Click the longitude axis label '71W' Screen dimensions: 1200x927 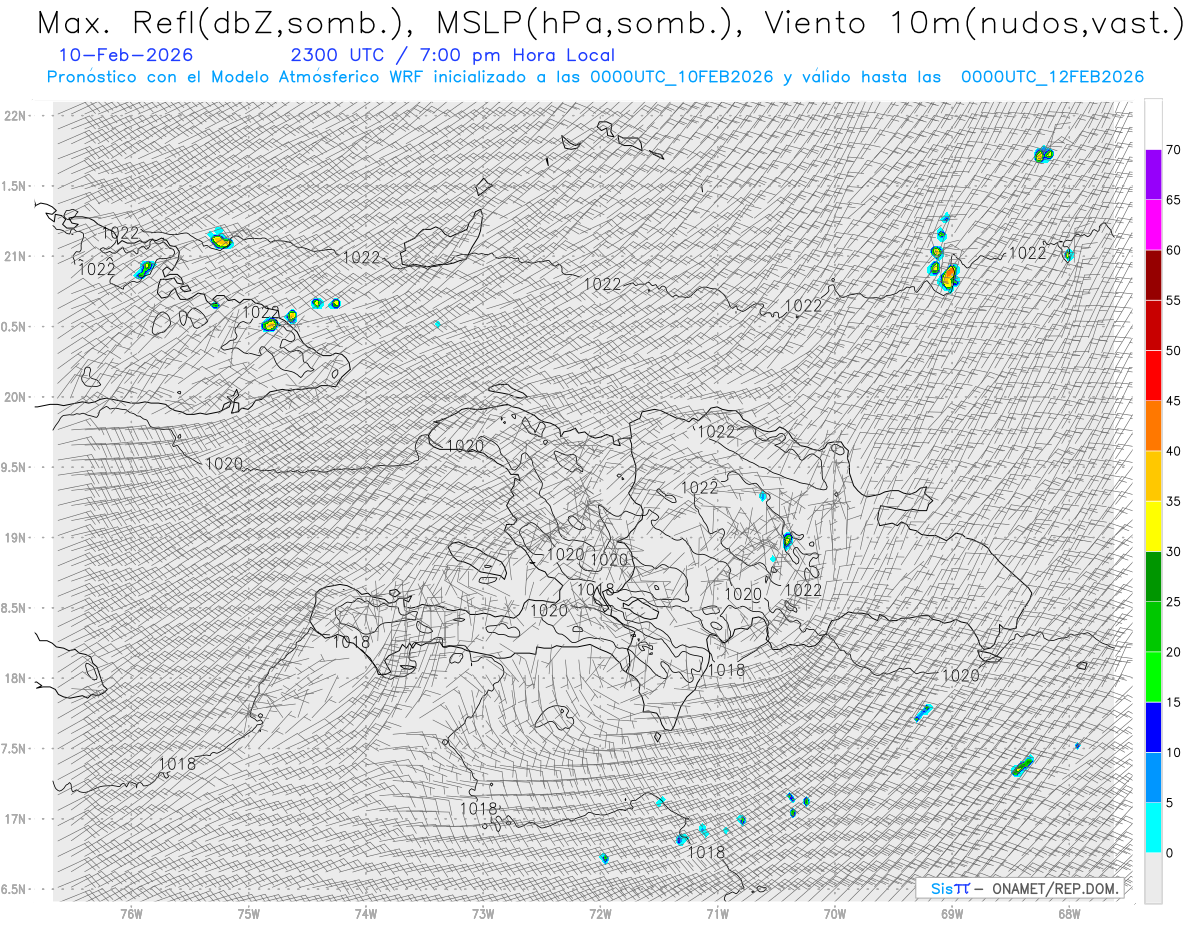click(717, 914)
